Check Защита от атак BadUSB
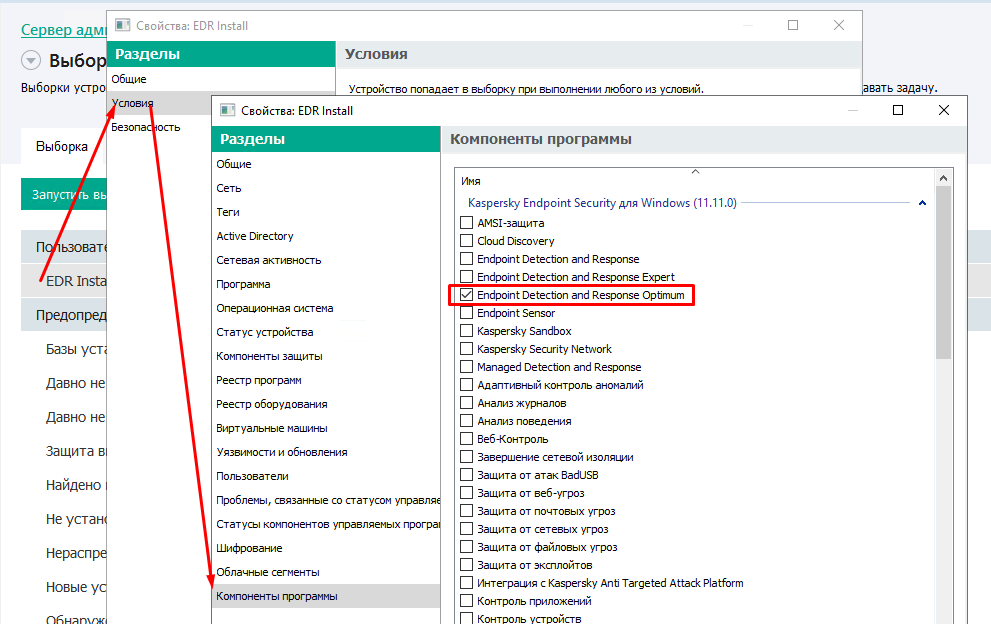Viewport: 991px width, 624px height. point(466,475)
